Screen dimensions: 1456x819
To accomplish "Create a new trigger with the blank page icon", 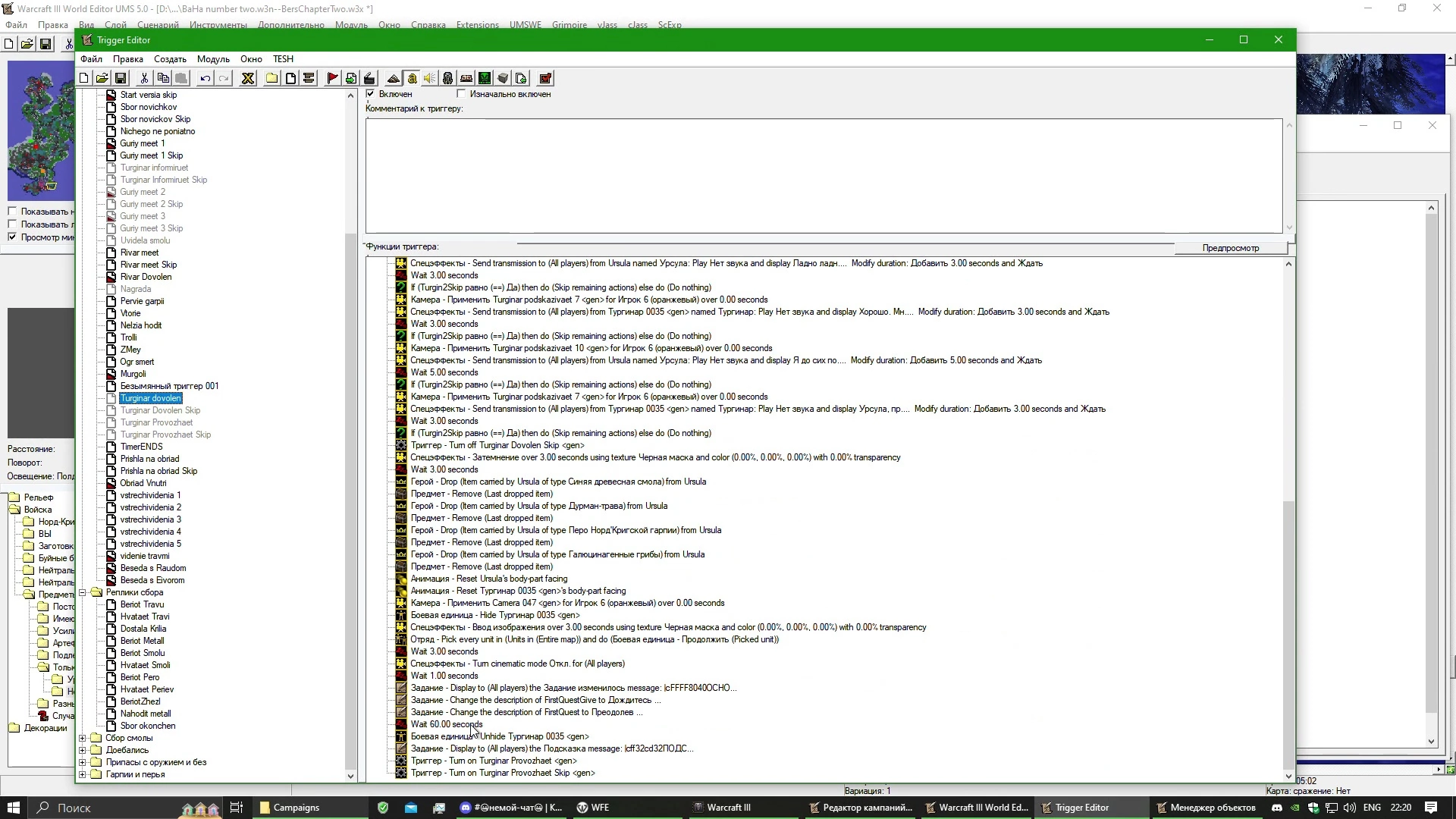I will pos(290,78).
